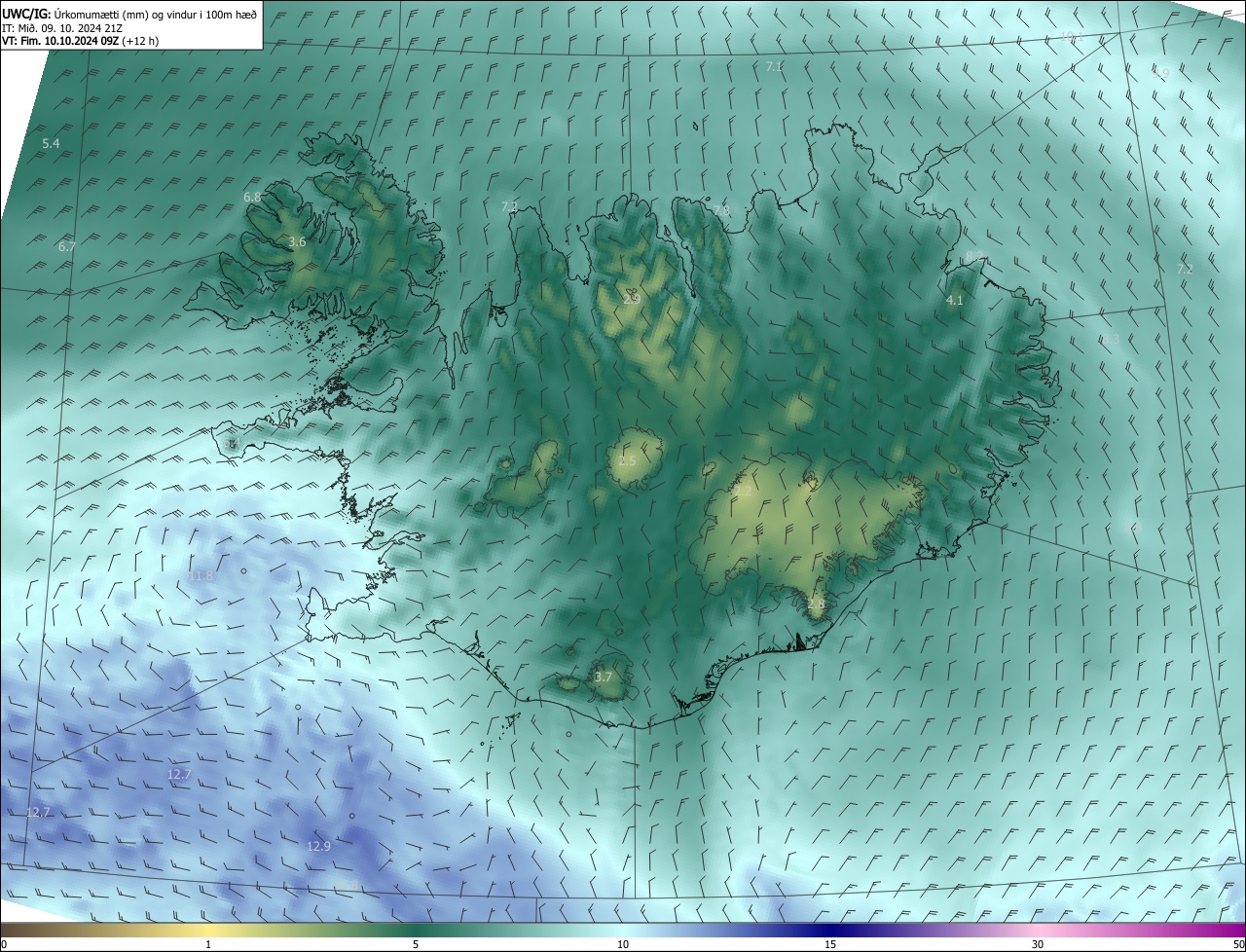Click the map value label 3.7

click(604, 677)
